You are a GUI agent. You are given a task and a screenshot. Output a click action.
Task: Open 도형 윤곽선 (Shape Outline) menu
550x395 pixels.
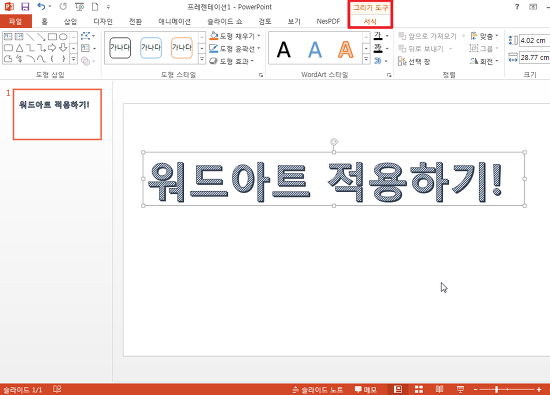235,48
